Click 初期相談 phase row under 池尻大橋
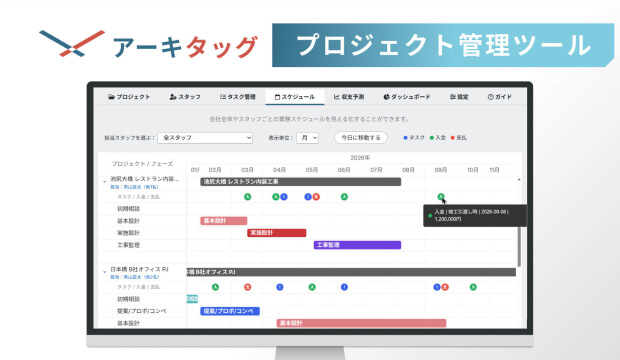The height and width of the screenshot is (360, 620). [x=129, y=209]
